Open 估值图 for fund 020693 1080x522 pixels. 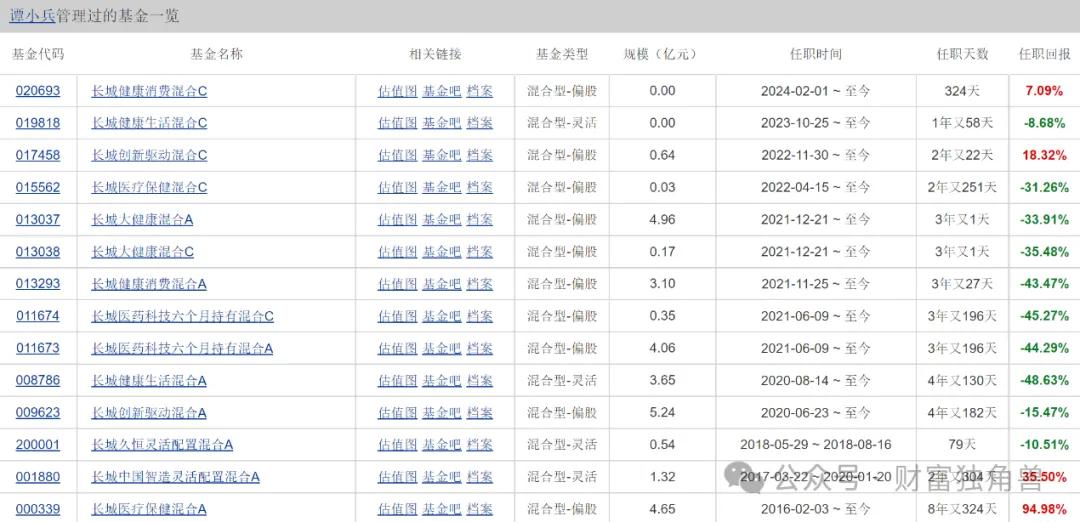tap(397, 91)
